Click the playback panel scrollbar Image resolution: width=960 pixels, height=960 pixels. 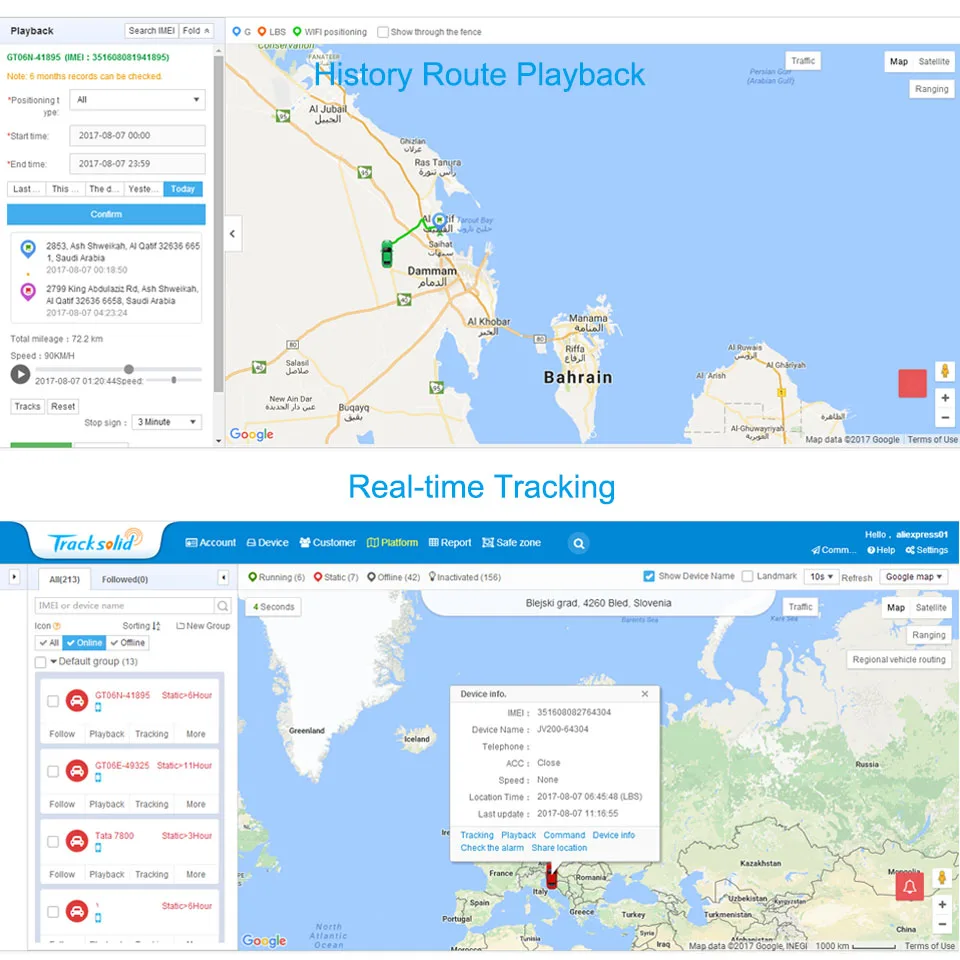coord(218,223)
